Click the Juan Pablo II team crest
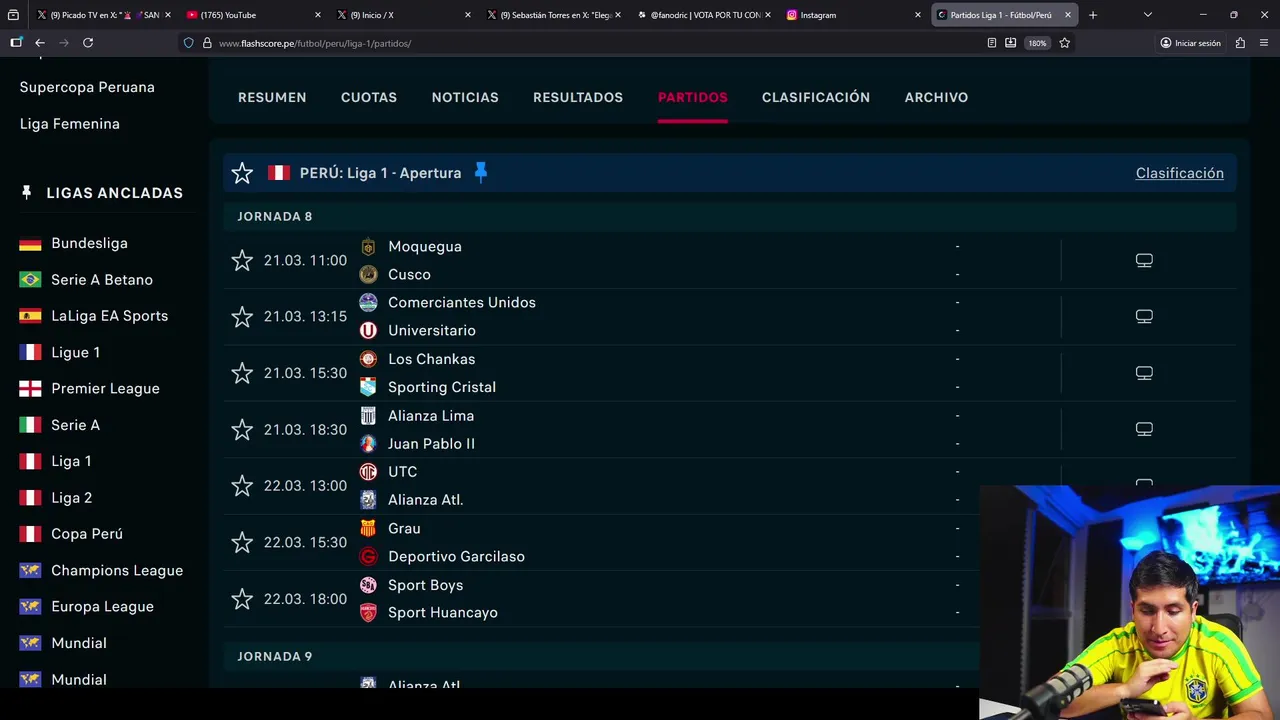This screenshot has width=1280, height=720. click(x=368, y=443)
